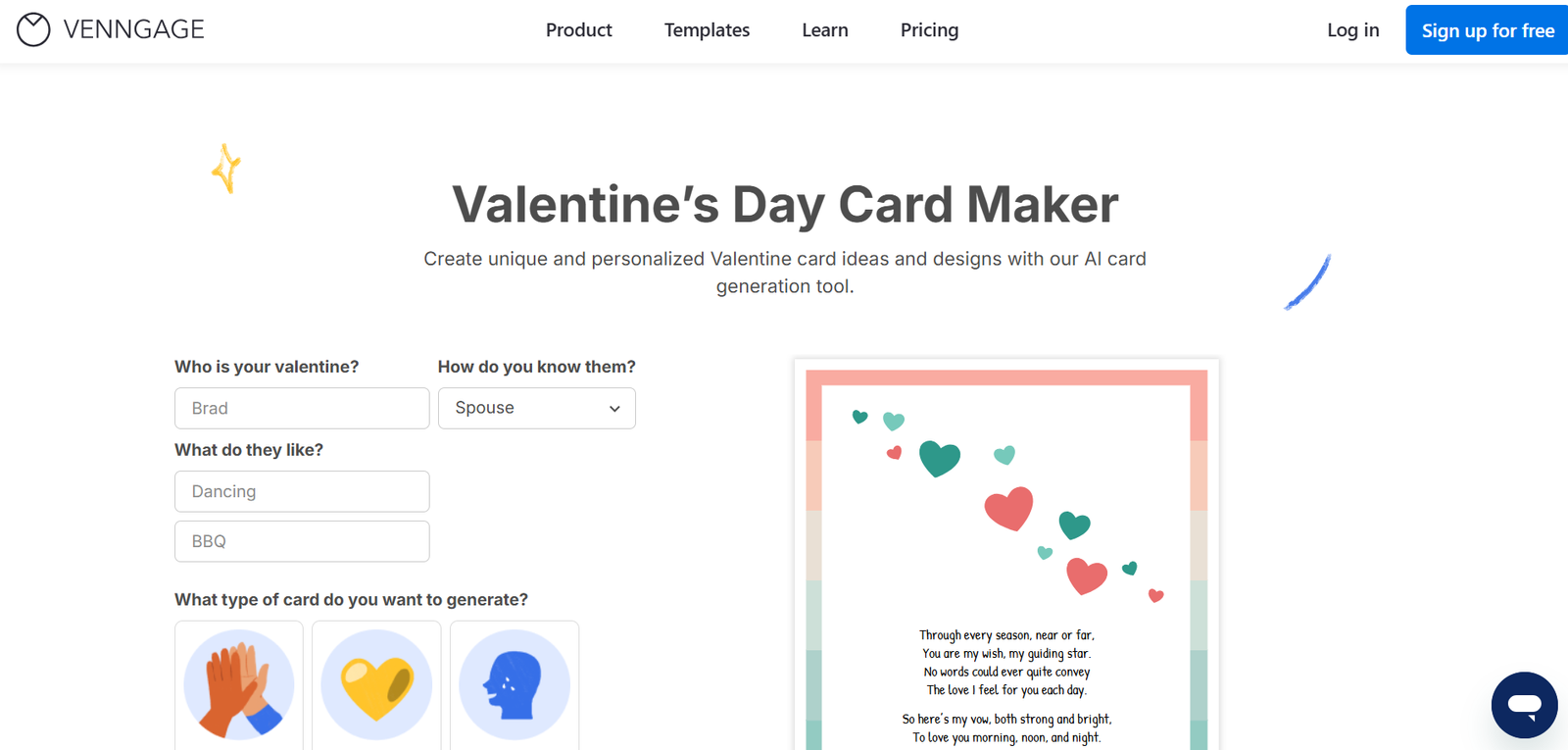The image size is (1568, 750).
Task: Open the Product menu
Action: coord(578,30)
